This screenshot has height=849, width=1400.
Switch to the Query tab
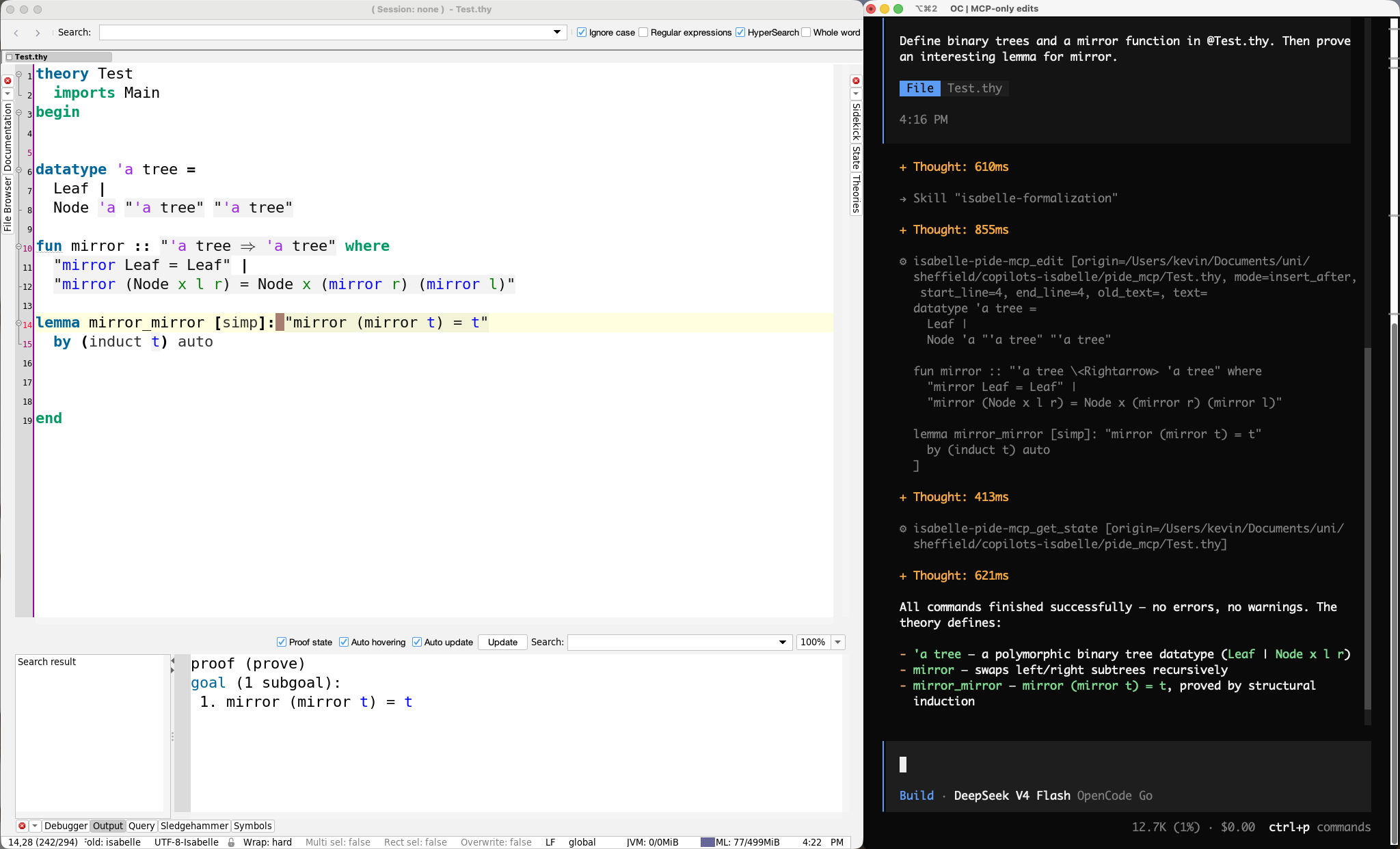click(x=142, y=826)
